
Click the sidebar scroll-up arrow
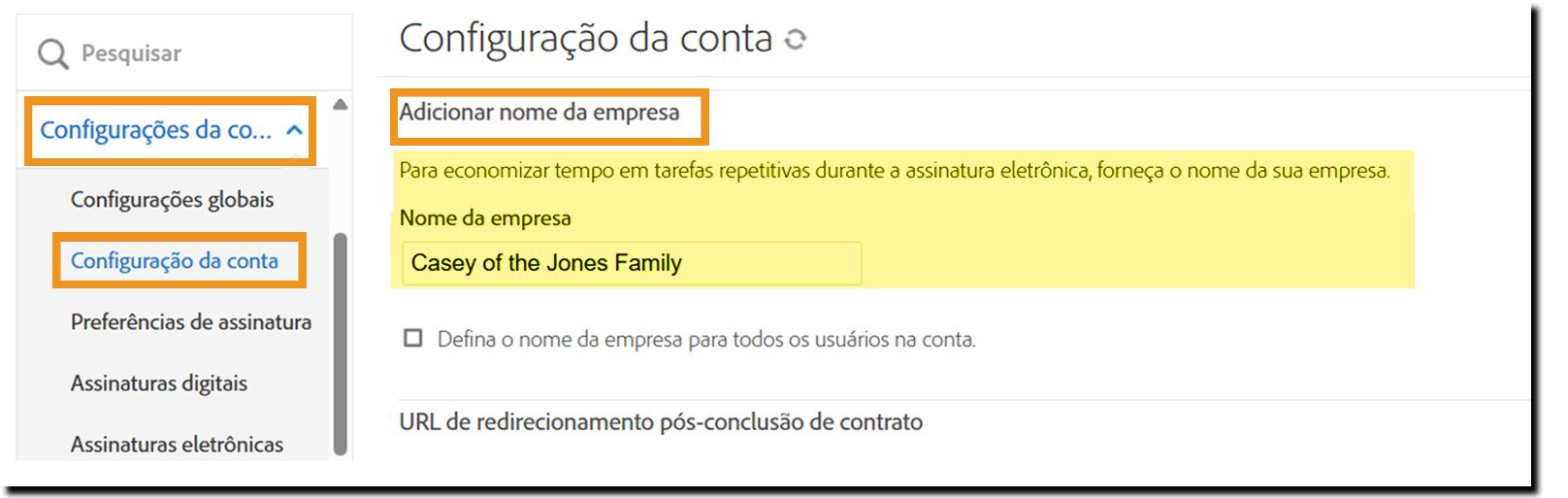(x=340, y=105)
